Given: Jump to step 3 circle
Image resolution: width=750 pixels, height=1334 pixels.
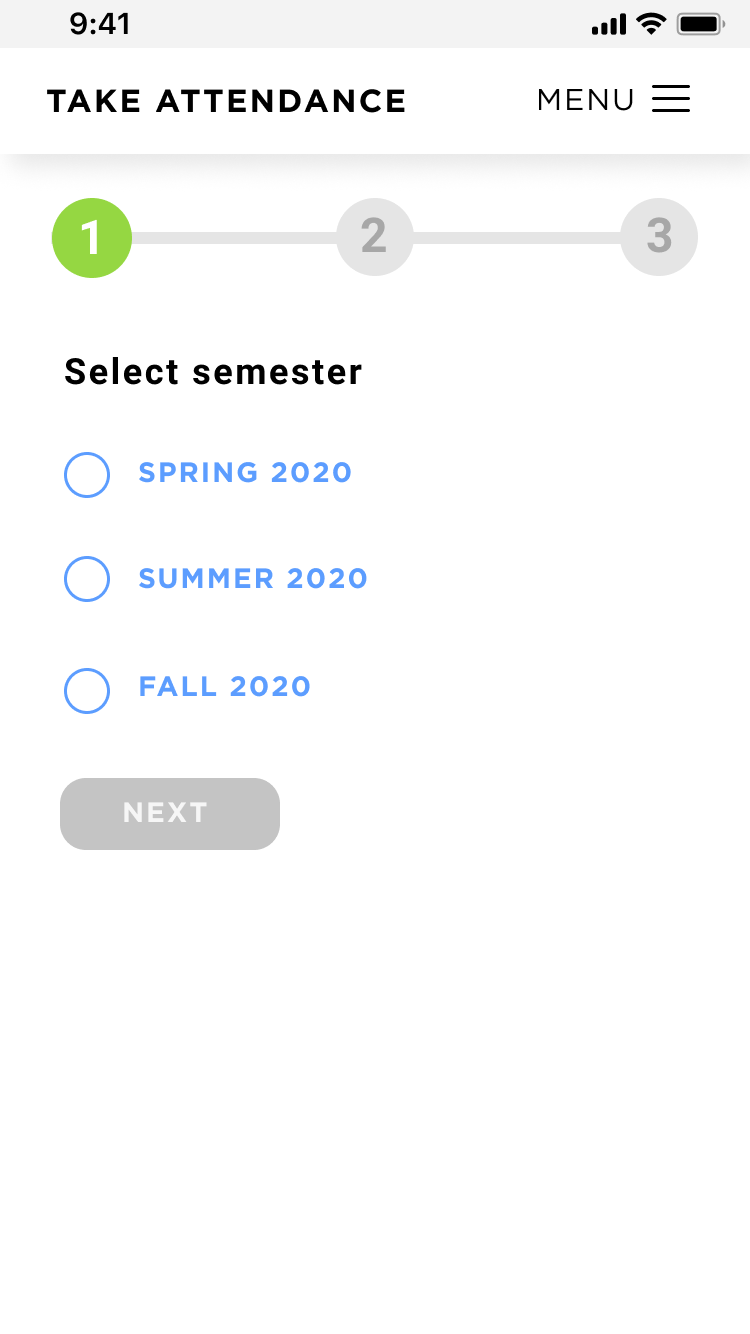Looking at the screenshot, I should click(659, 237).
